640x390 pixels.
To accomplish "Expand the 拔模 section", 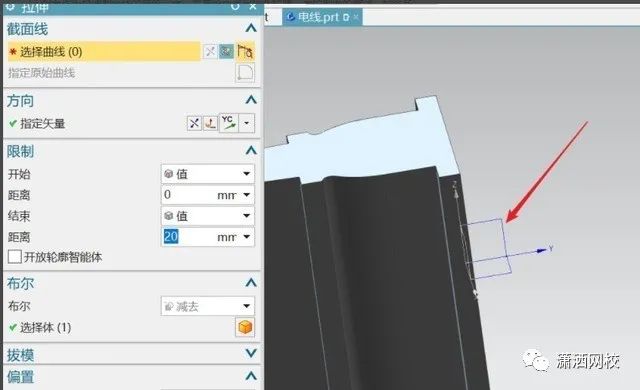I will pyautogui.click(x=251, y=353).
